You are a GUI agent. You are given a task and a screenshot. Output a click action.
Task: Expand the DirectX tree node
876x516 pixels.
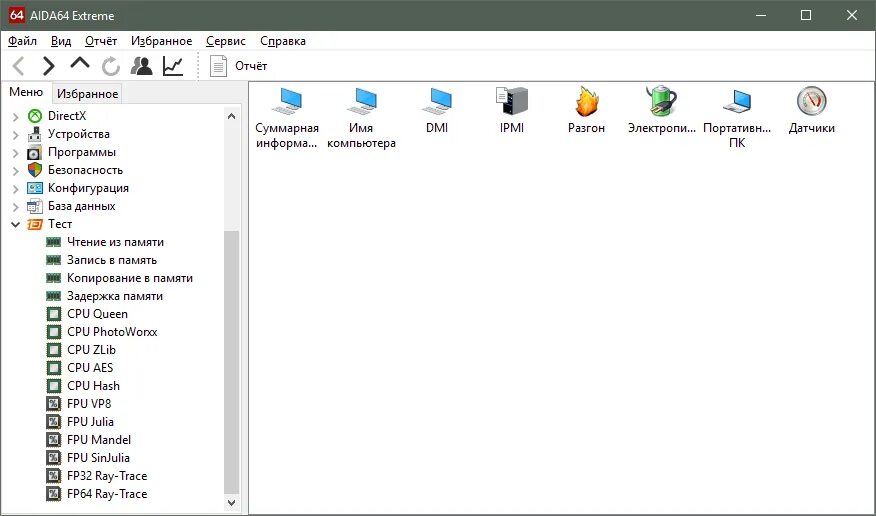click(16, 116)
